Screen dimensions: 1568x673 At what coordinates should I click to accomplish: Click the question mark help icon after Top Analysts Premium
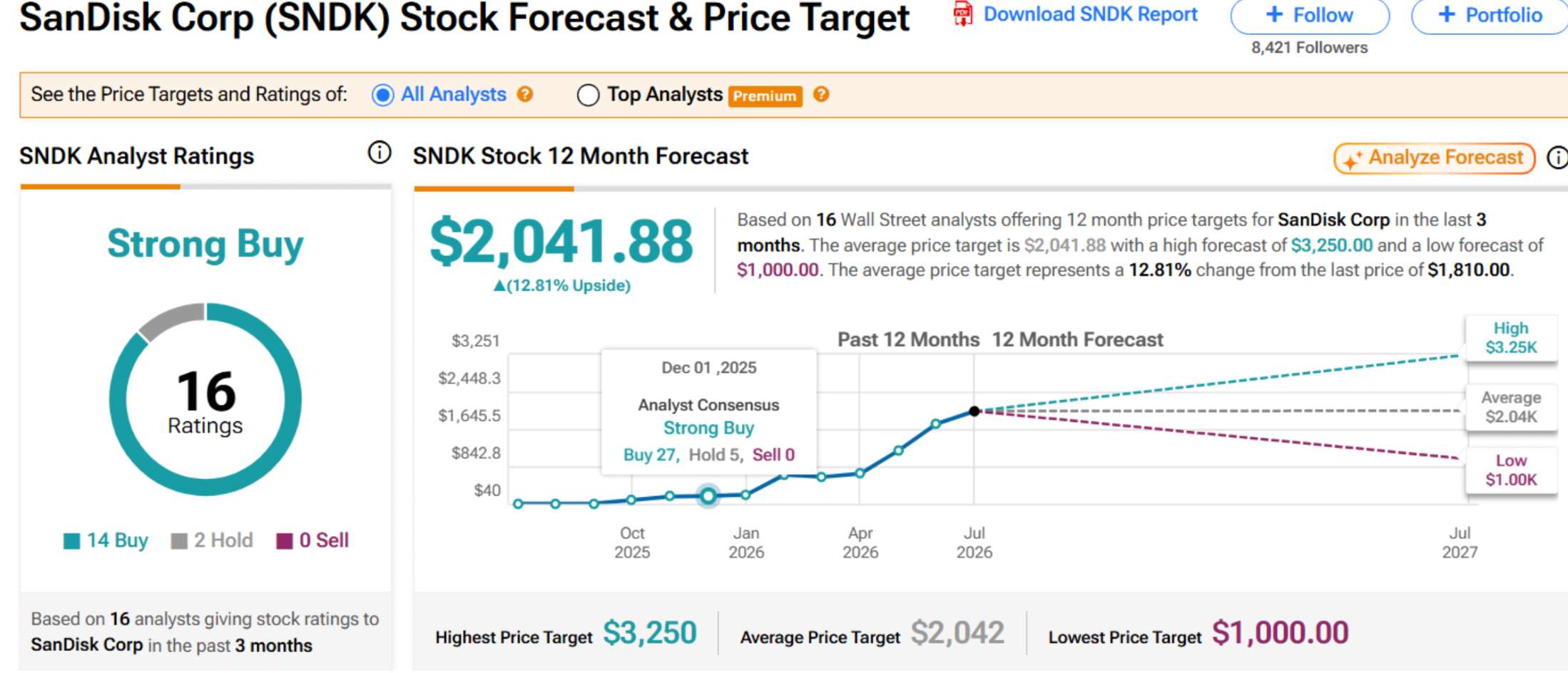pyautogui.click(x=821, y=94)
